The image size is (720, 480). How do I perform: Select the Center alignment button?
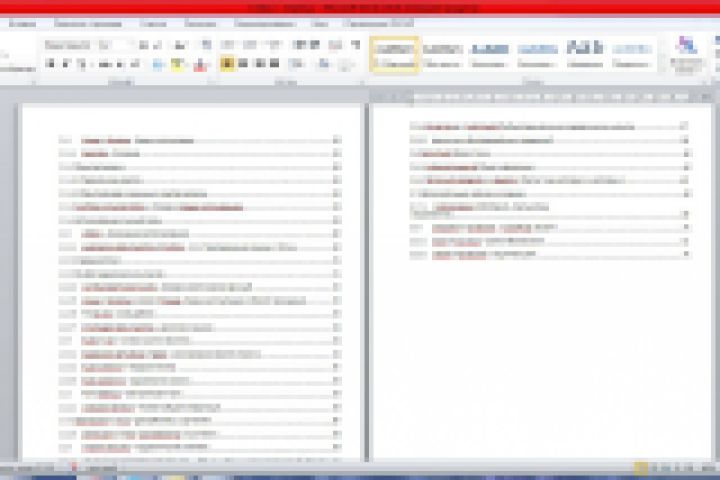click(x=243, y=63)
